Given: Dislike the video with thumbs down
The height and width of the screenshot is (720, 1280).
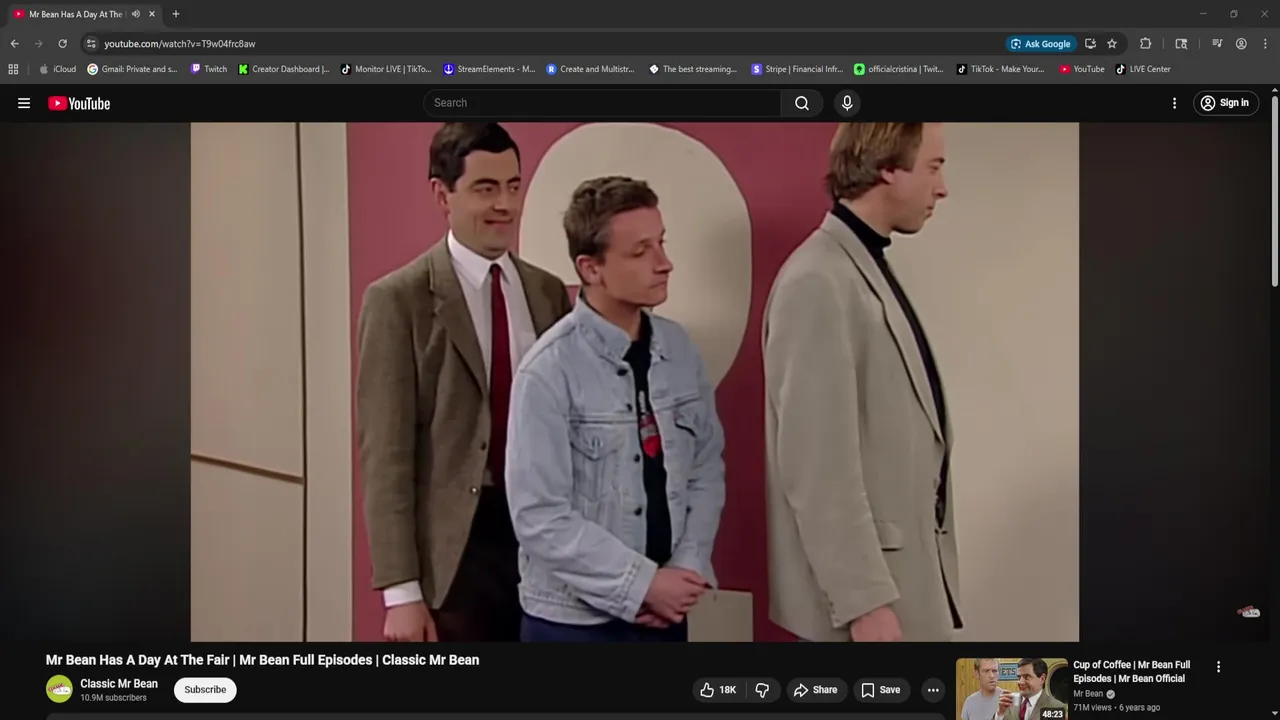Looking at the screenshot, I should pyautogui.click(x=762, y=690).
